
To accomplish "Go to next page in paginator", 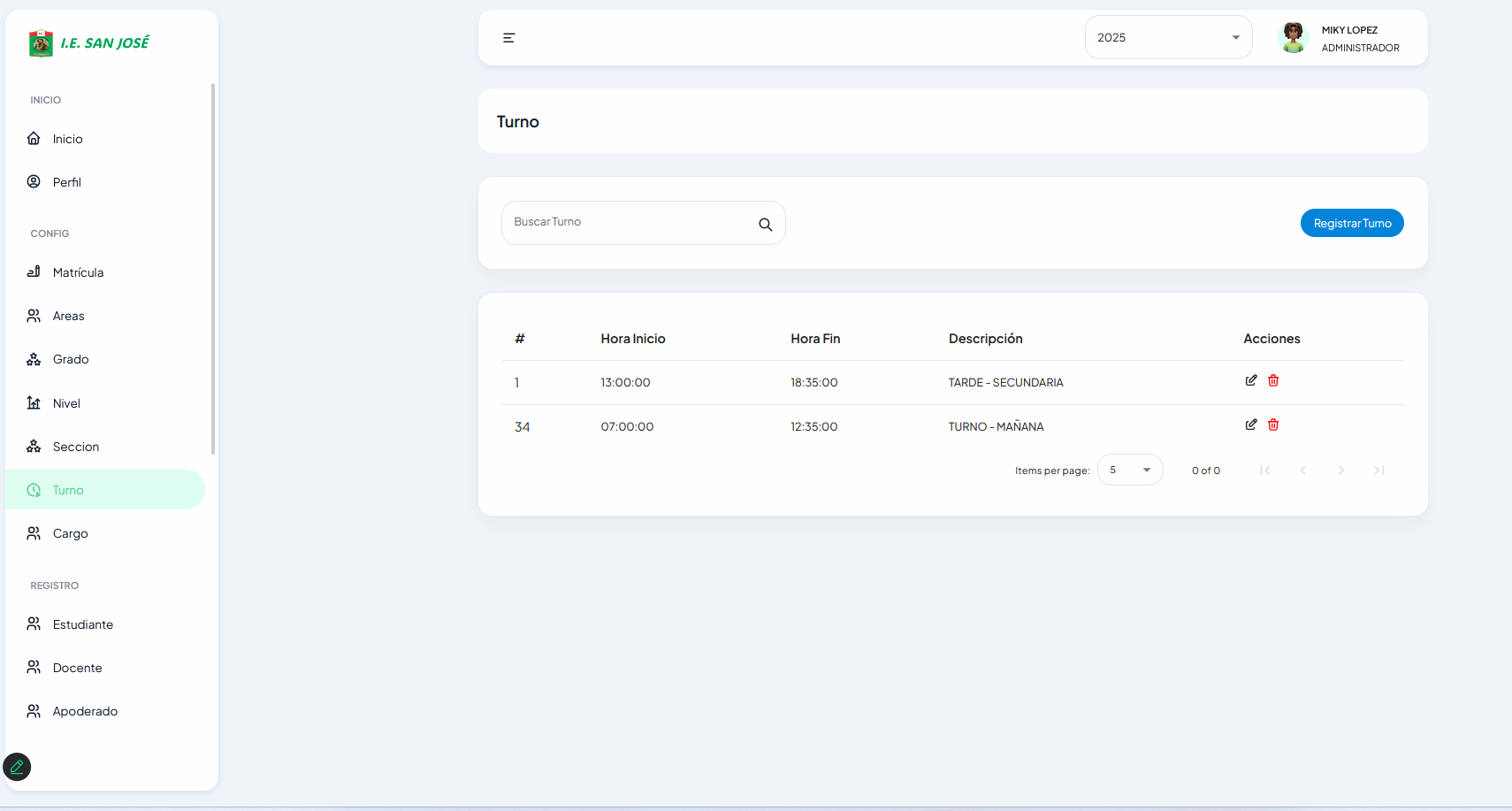I will pyautogui.click(x=1340, y=471).
